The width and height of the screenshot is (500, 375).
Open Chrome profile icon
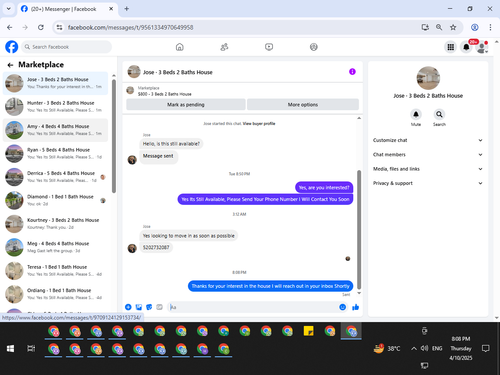point(475,27)
